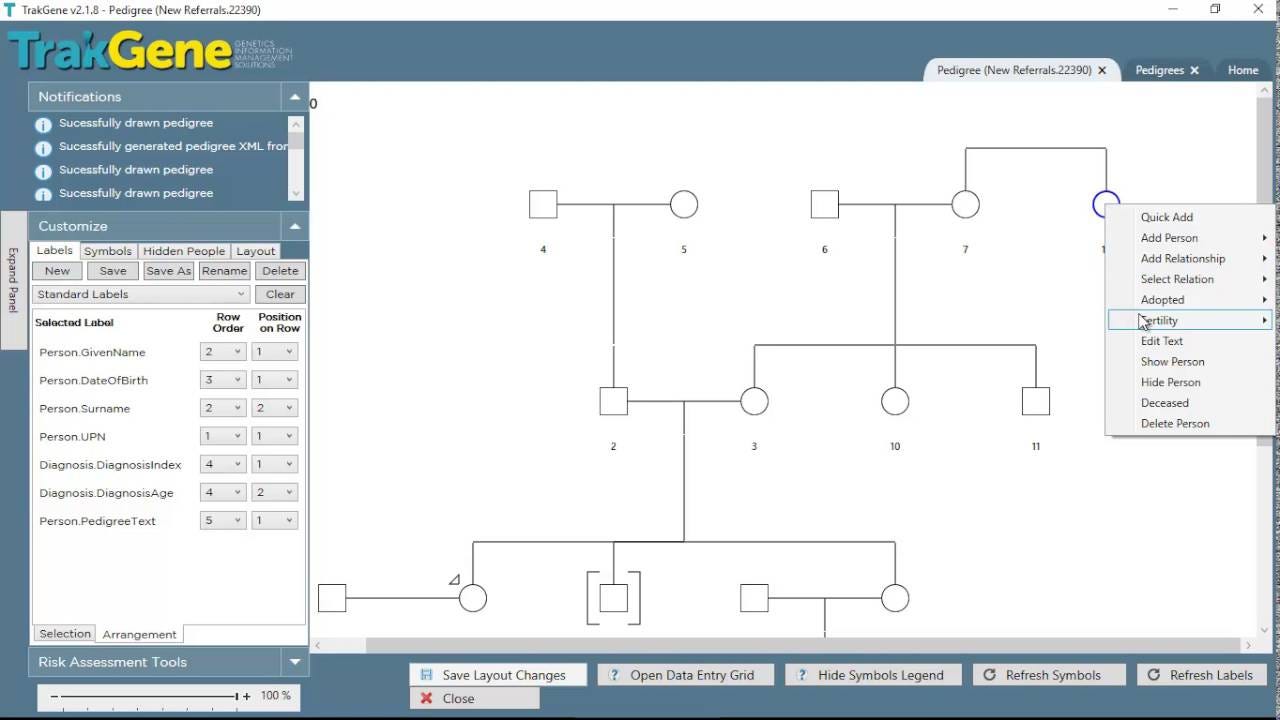
Task: Choose Hide Person from context menu
Action: point(1190,382)
